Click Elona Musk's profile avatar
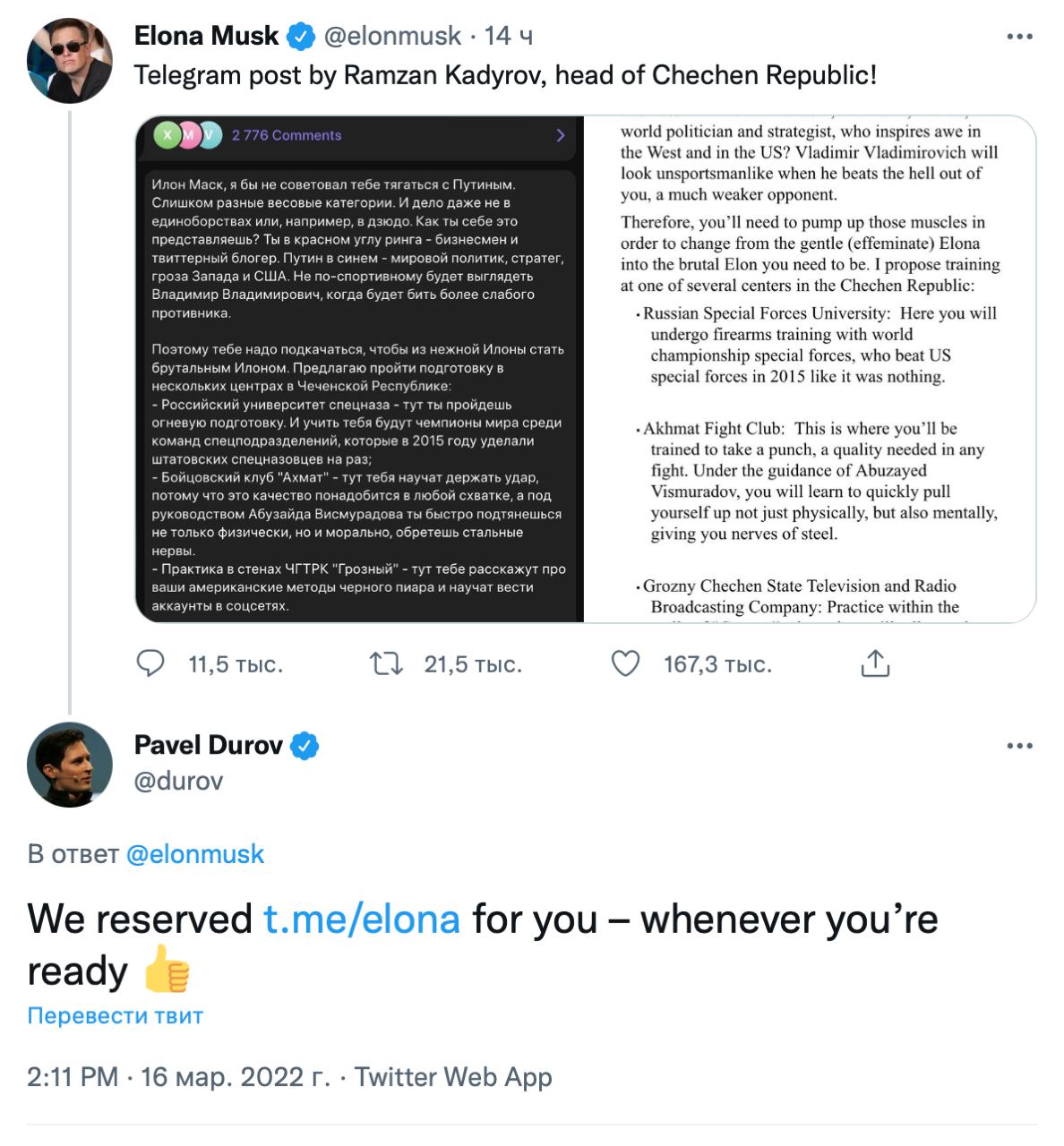Screen dimensions: 1064x1146 coord(70,61)
